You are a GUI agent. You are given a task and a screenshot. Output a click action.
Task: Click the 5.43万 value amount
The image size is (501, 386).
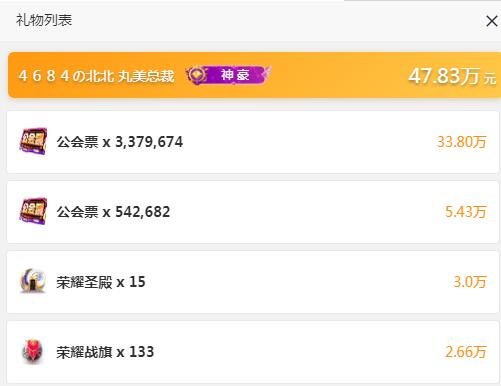[466, 212]
